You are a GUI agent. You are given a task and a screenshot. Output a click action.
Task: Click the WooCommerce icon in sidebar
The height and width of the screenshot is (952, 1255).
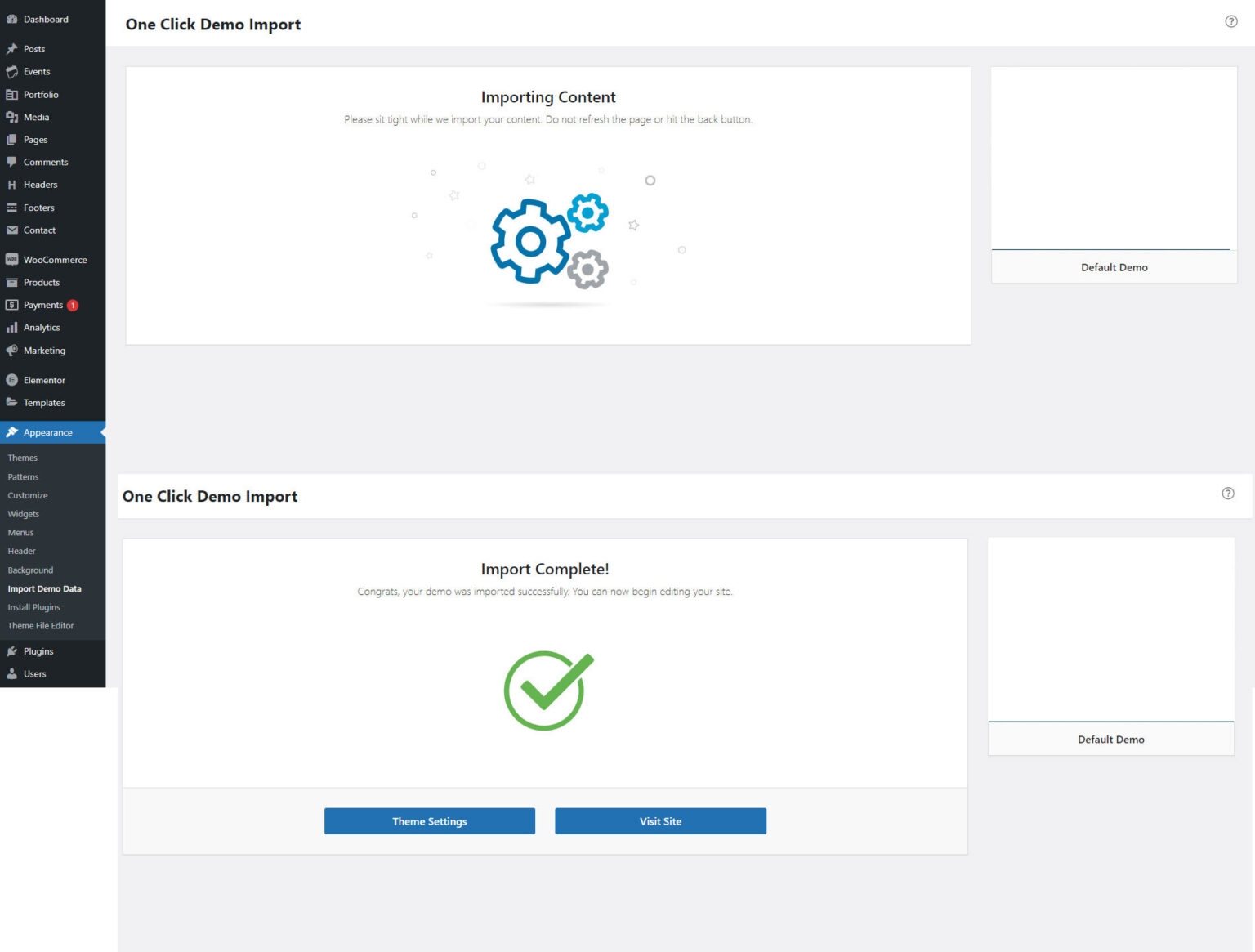11,260
